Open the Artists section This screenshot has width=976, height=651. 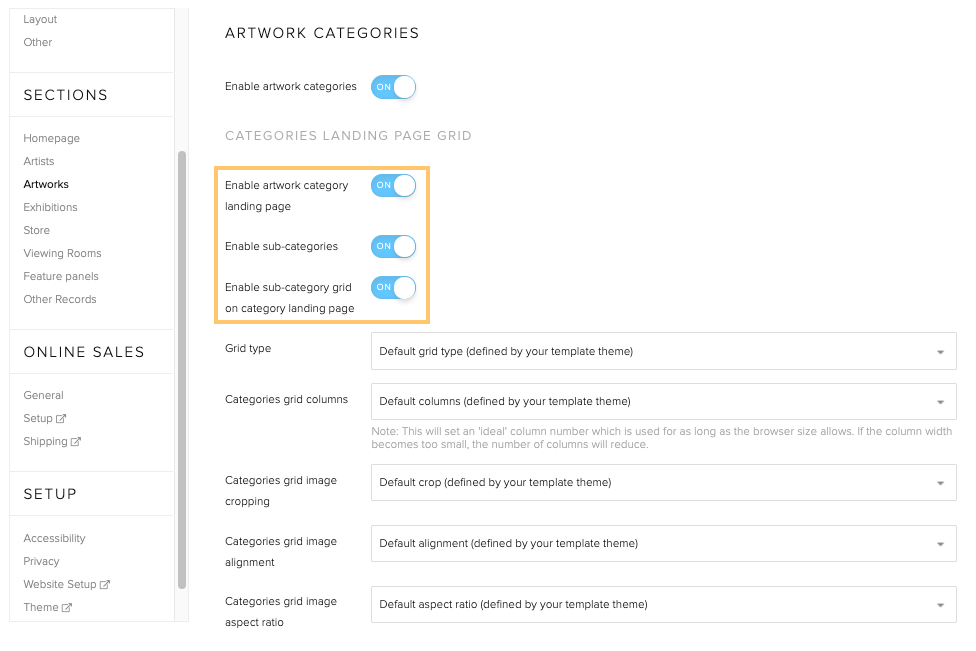coord(39,162)
